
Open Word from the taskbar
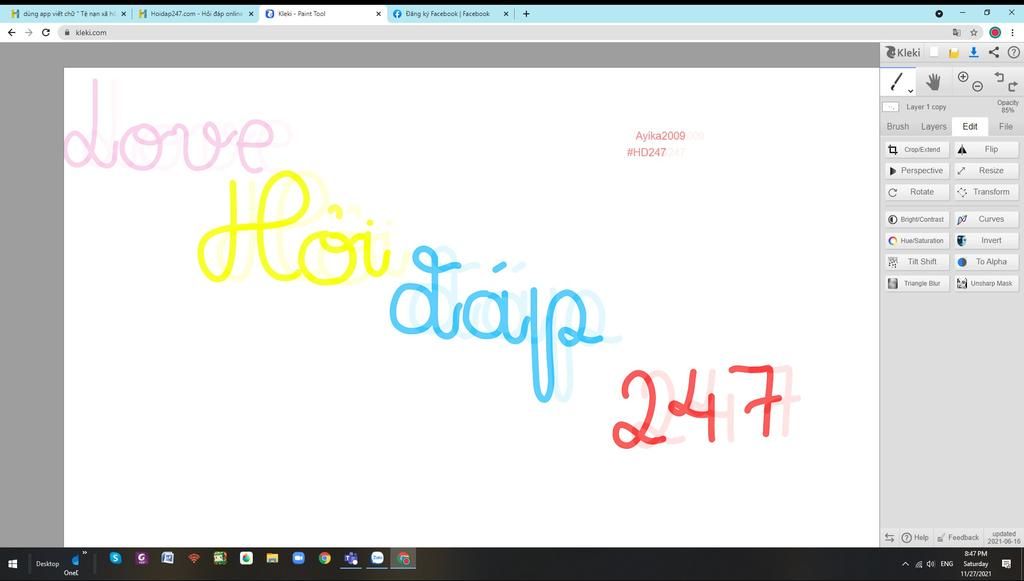(x=168, y=558)
